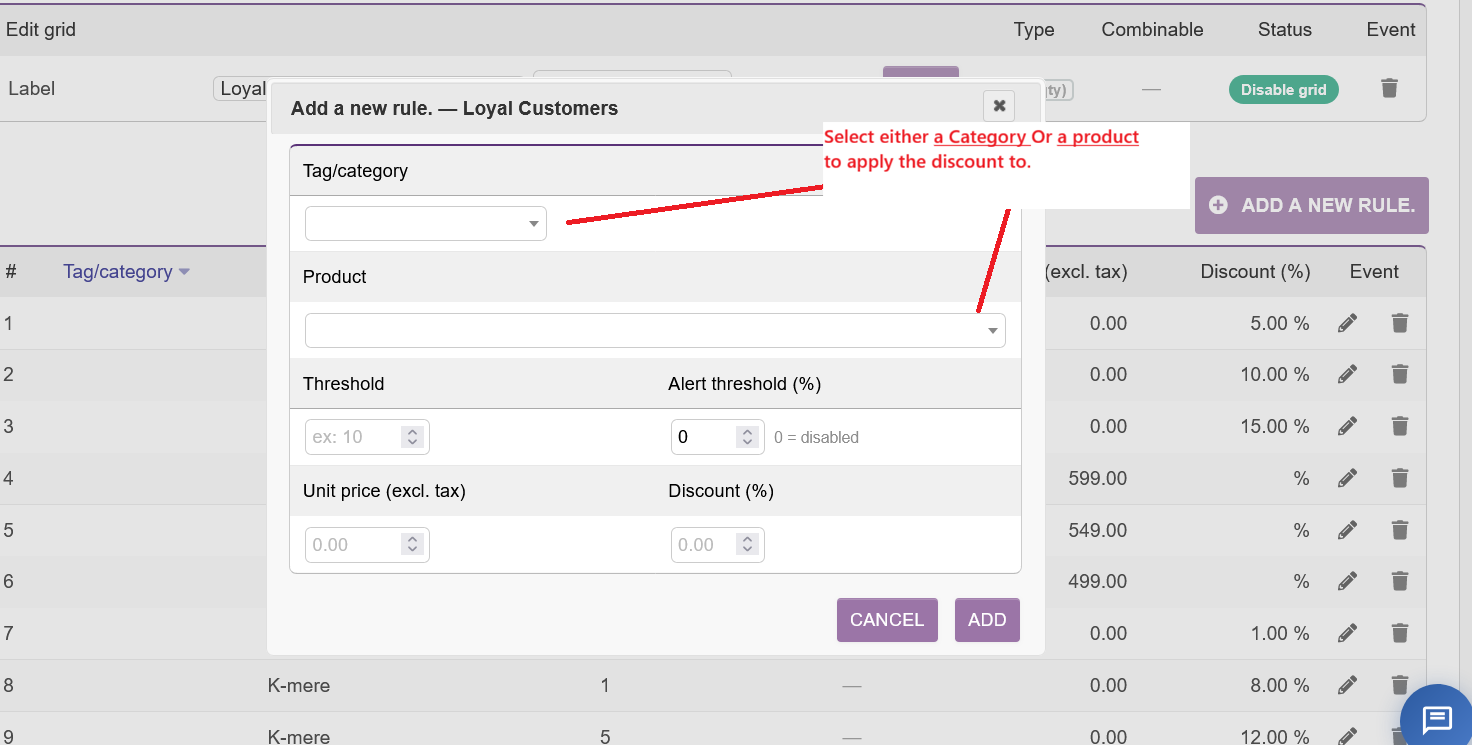Edit rule 3 with 15.00 % discount
The width and height of the screenshot is (1472, 745).
coord(1348,426)
